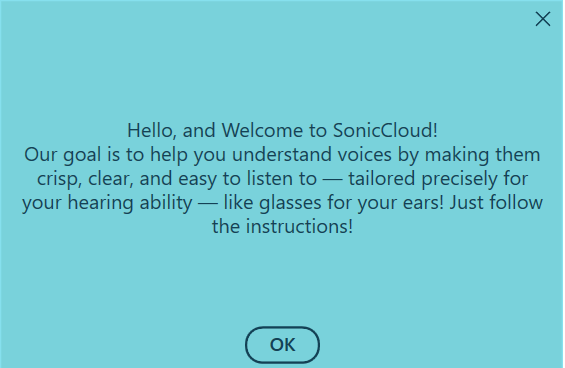Dismiss the dialog using the X icon
The width and height of the screenshot is (565, 368).
[543, 19]
